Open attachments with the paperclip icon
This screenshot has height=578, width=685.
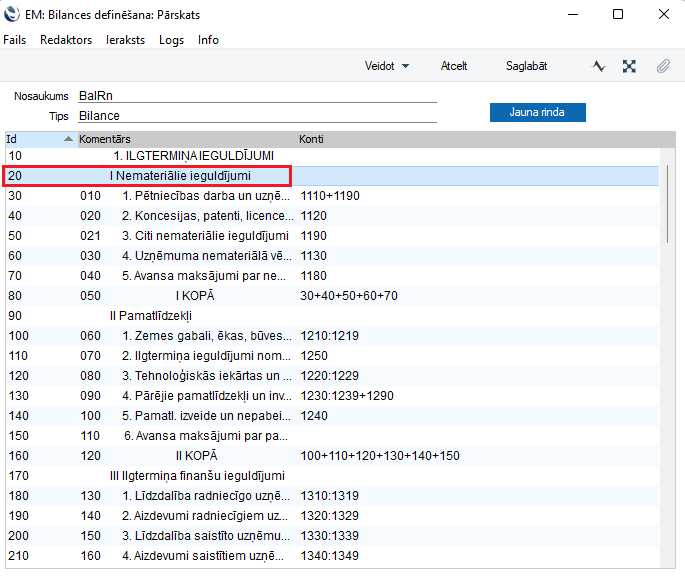pos(662,66)
